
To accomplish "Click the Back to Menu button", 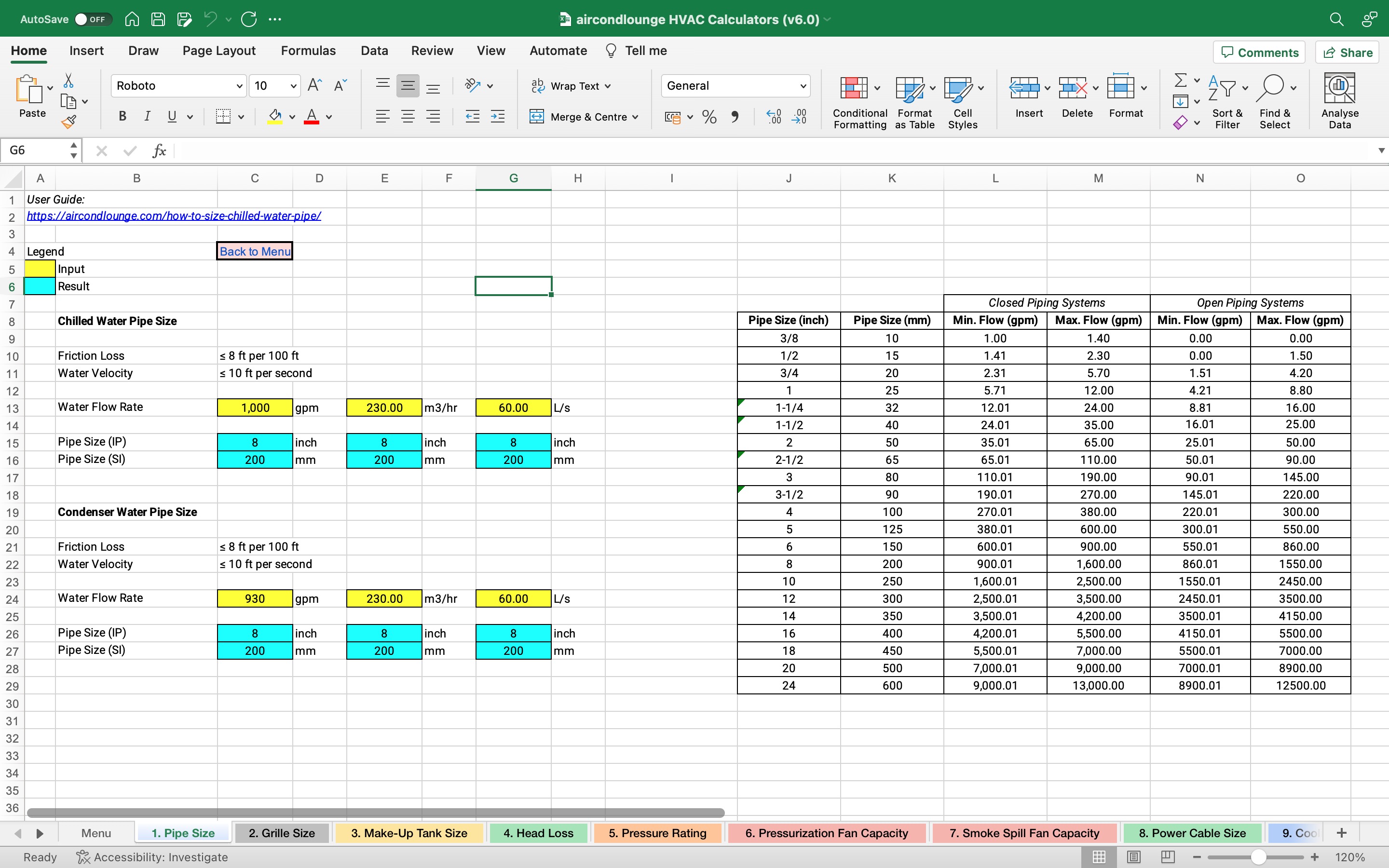I will pyautogui.click(x=255, y=251).
